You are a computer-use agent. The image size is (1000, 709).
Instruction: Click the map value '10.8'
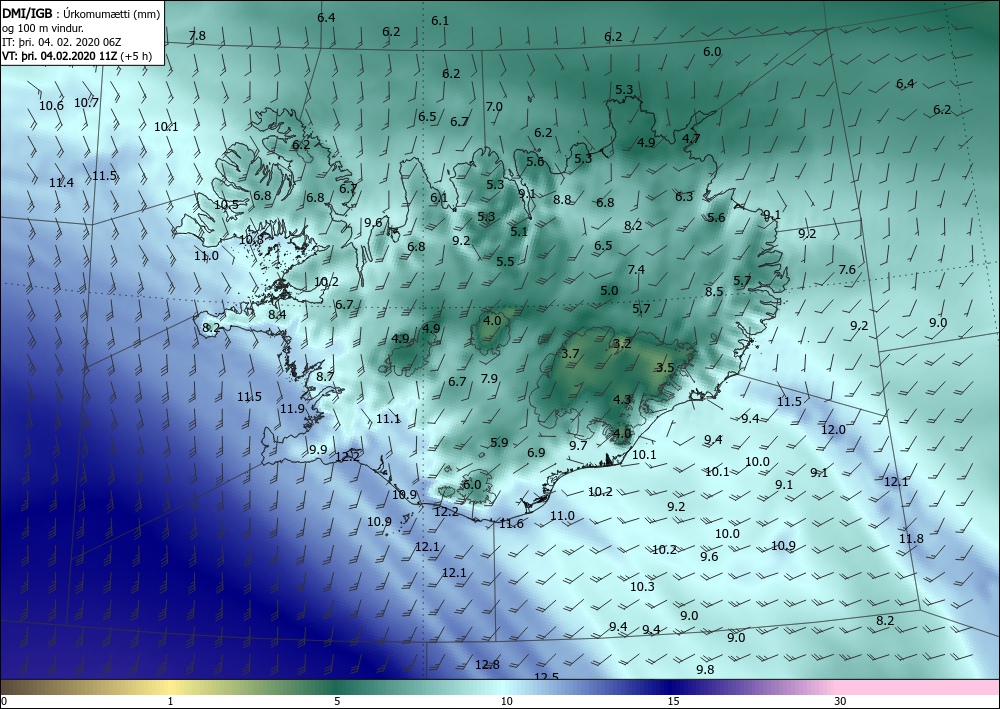point(251,240)
